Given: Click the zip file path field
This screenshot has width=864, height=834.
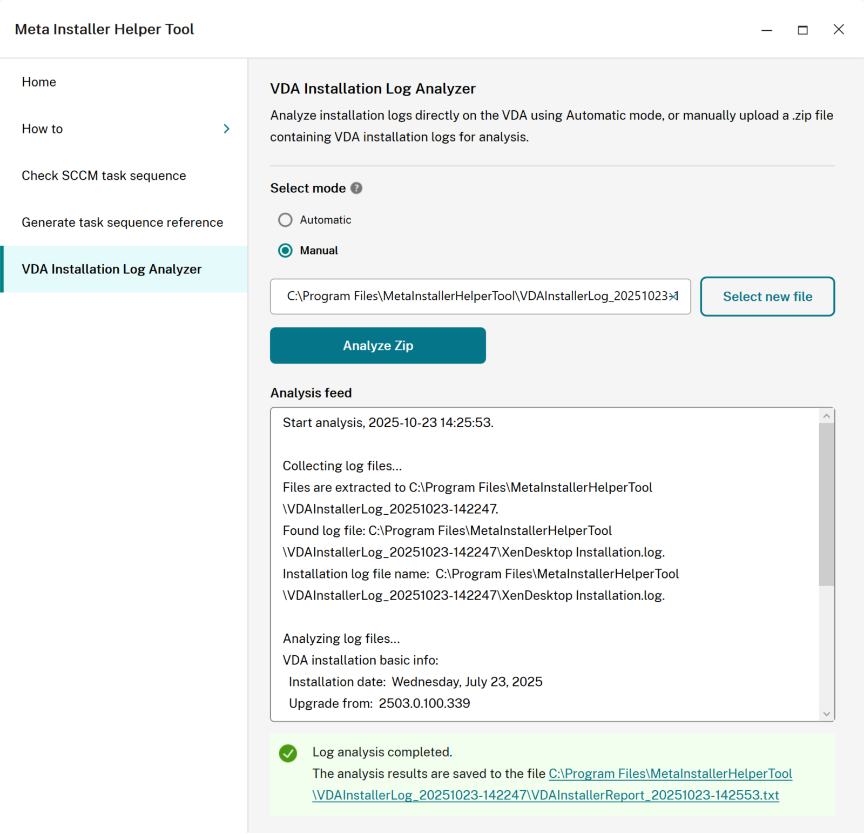Looking at the screenshot, I should (x=480, y=296).
